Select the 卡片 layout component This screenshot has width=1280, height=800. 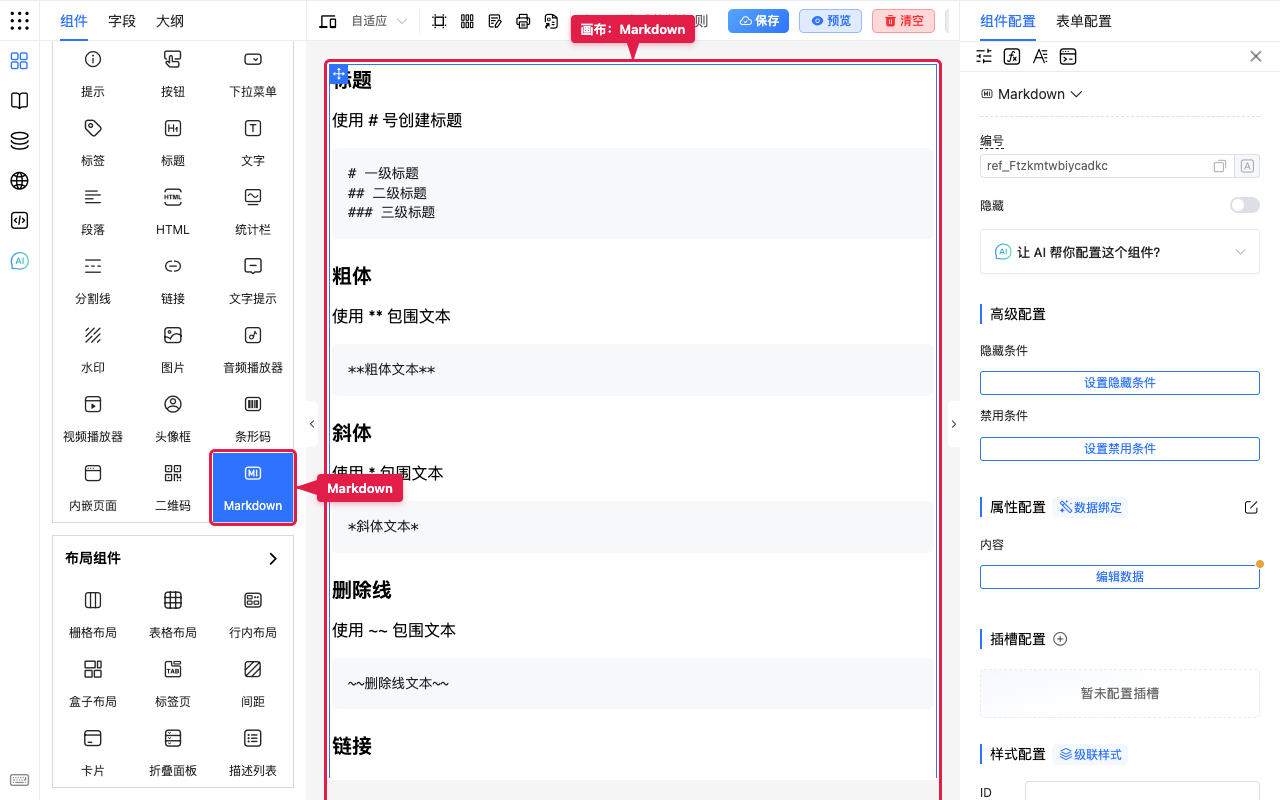(93, 752)
